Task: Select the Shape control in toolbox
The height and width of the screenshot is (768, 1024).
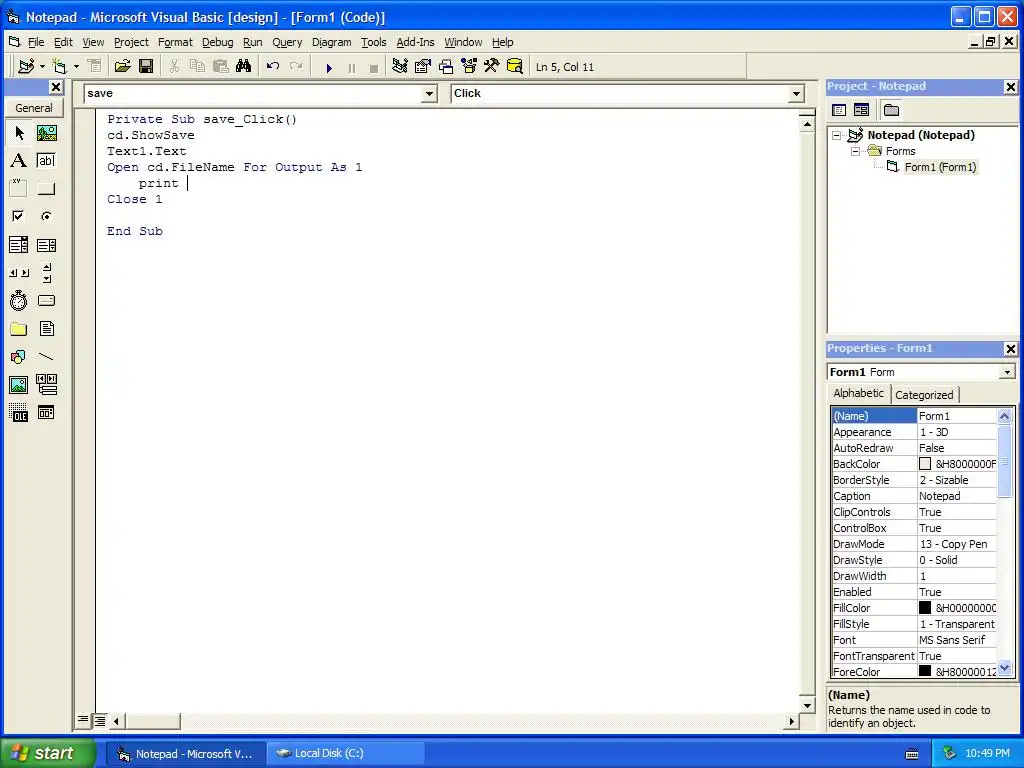Action: click(x=19, y=357)
